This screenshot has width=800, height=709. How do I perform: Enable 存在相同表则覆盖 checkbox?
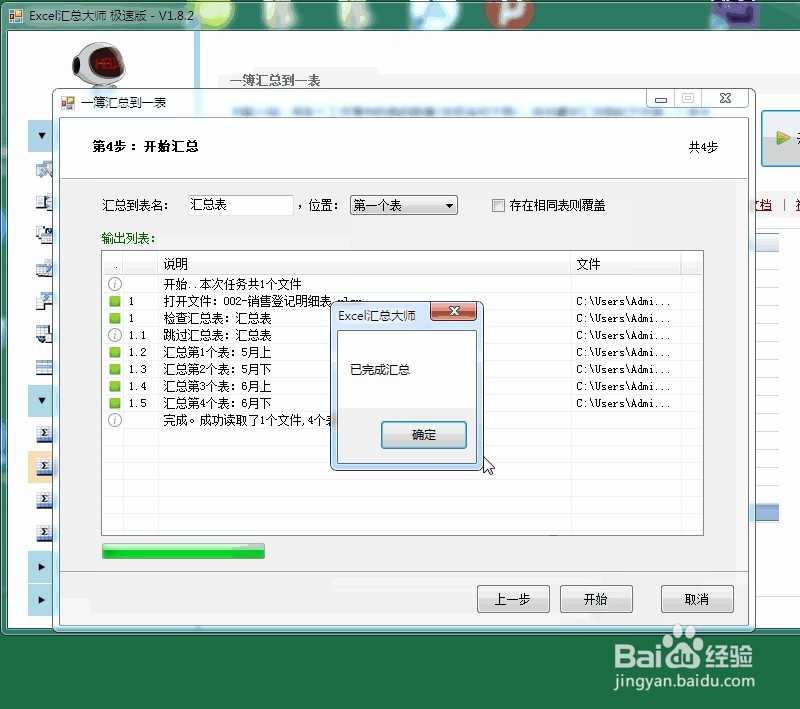click(498, 206)
